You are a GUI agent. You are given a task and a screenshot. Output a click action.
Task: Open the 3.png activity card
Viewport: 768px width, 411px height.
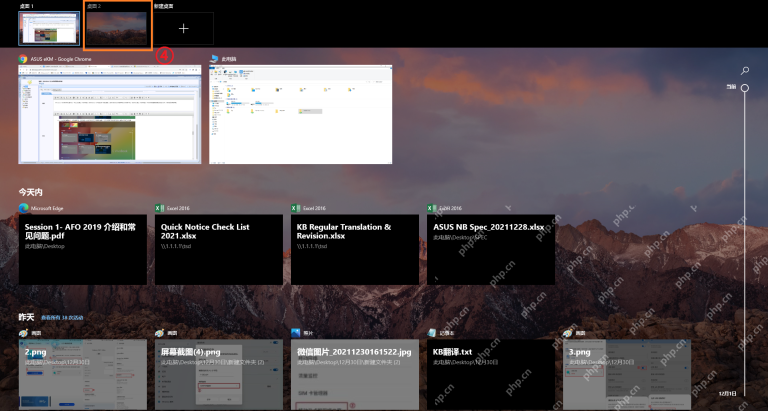[x=627, y=375]
